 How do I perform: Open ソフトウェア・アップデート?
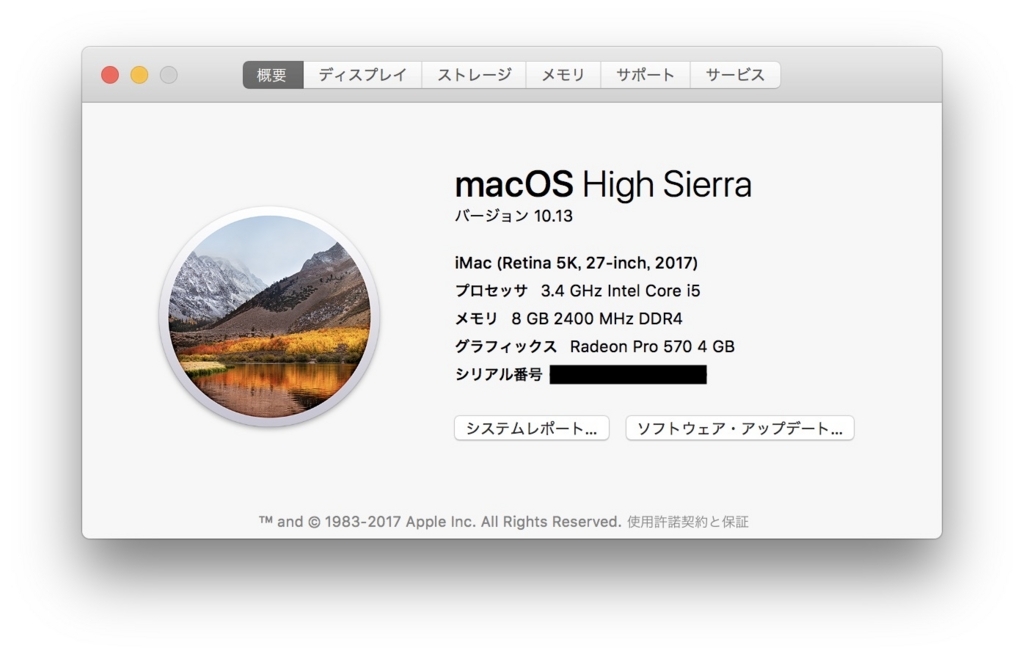click(x=739, y=428)
